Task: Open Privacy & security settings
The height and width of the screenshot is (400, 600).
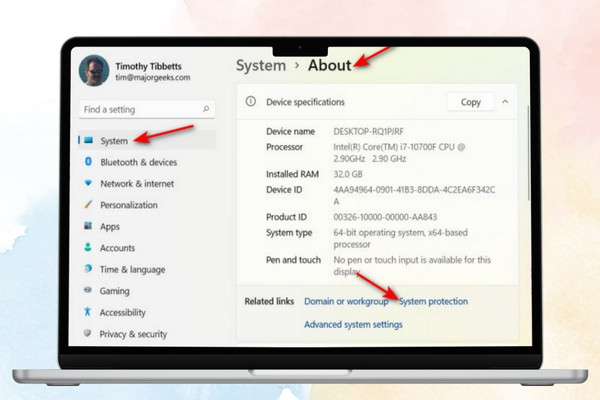Action: [133, 334]
